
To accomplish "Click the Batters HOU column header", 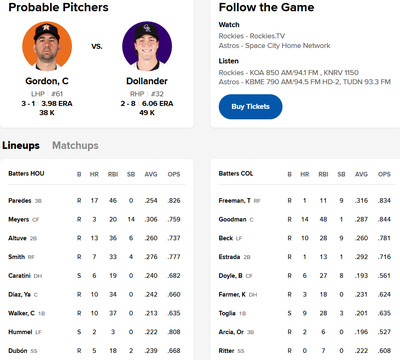I will pos(26,174).
